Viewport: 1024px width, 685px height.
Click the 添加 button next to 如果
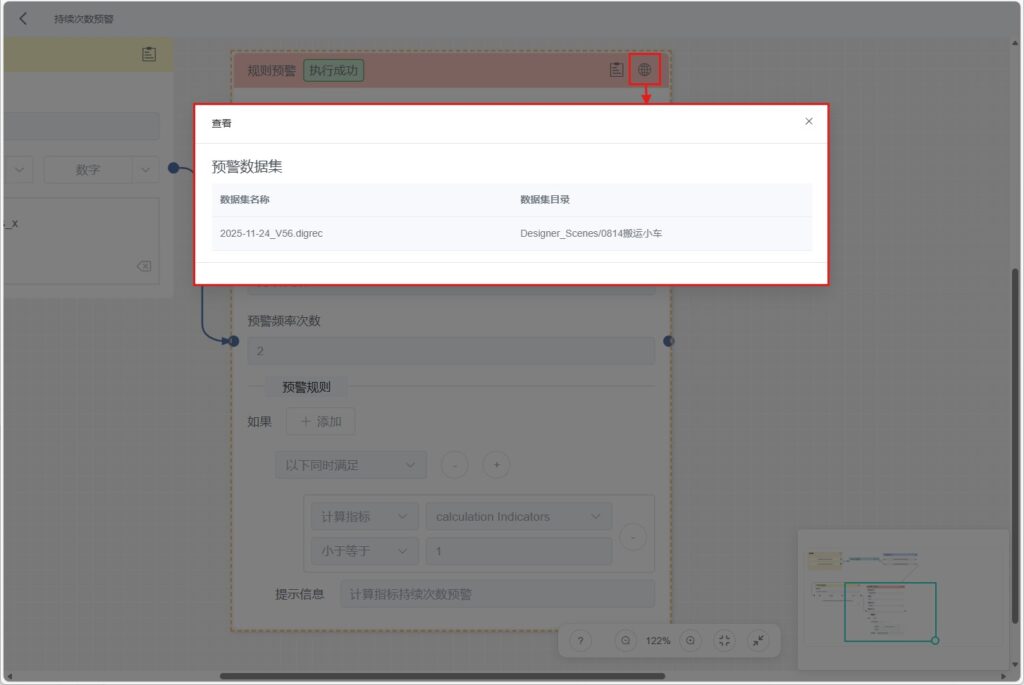click(x=320, y=422)
